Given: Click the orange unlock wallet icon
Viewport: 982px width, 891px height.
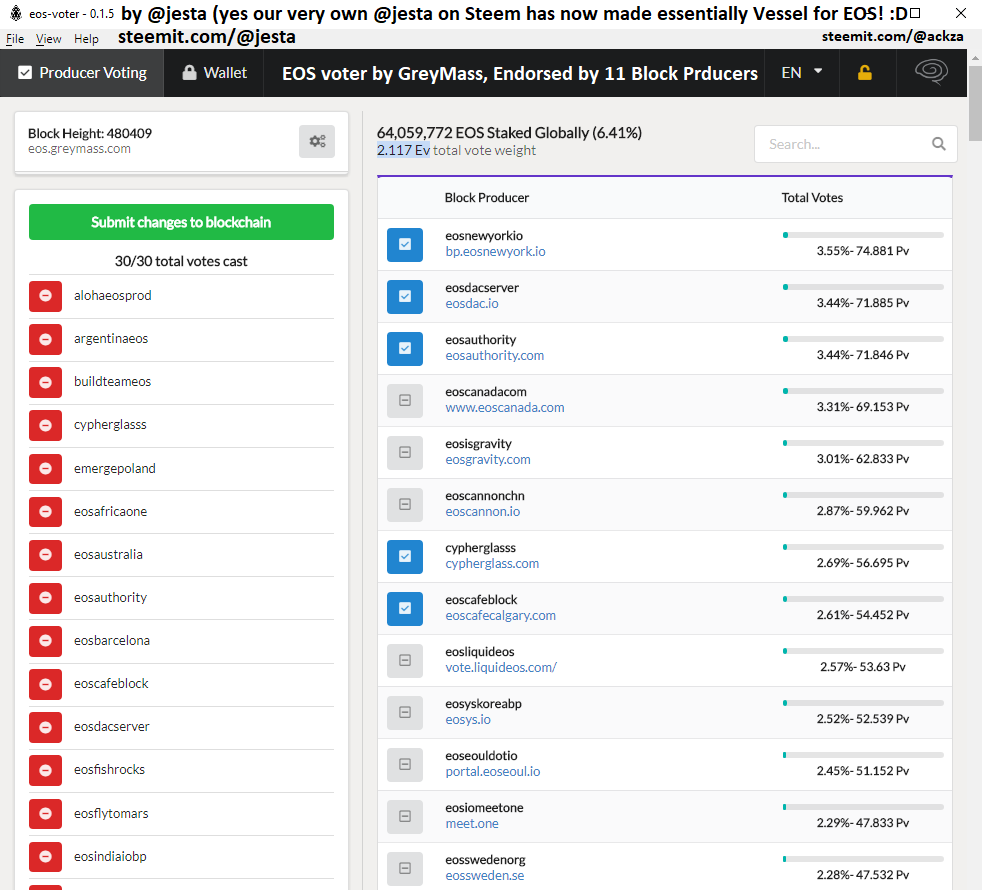Looking at the screenshot, I should point(865,73).
